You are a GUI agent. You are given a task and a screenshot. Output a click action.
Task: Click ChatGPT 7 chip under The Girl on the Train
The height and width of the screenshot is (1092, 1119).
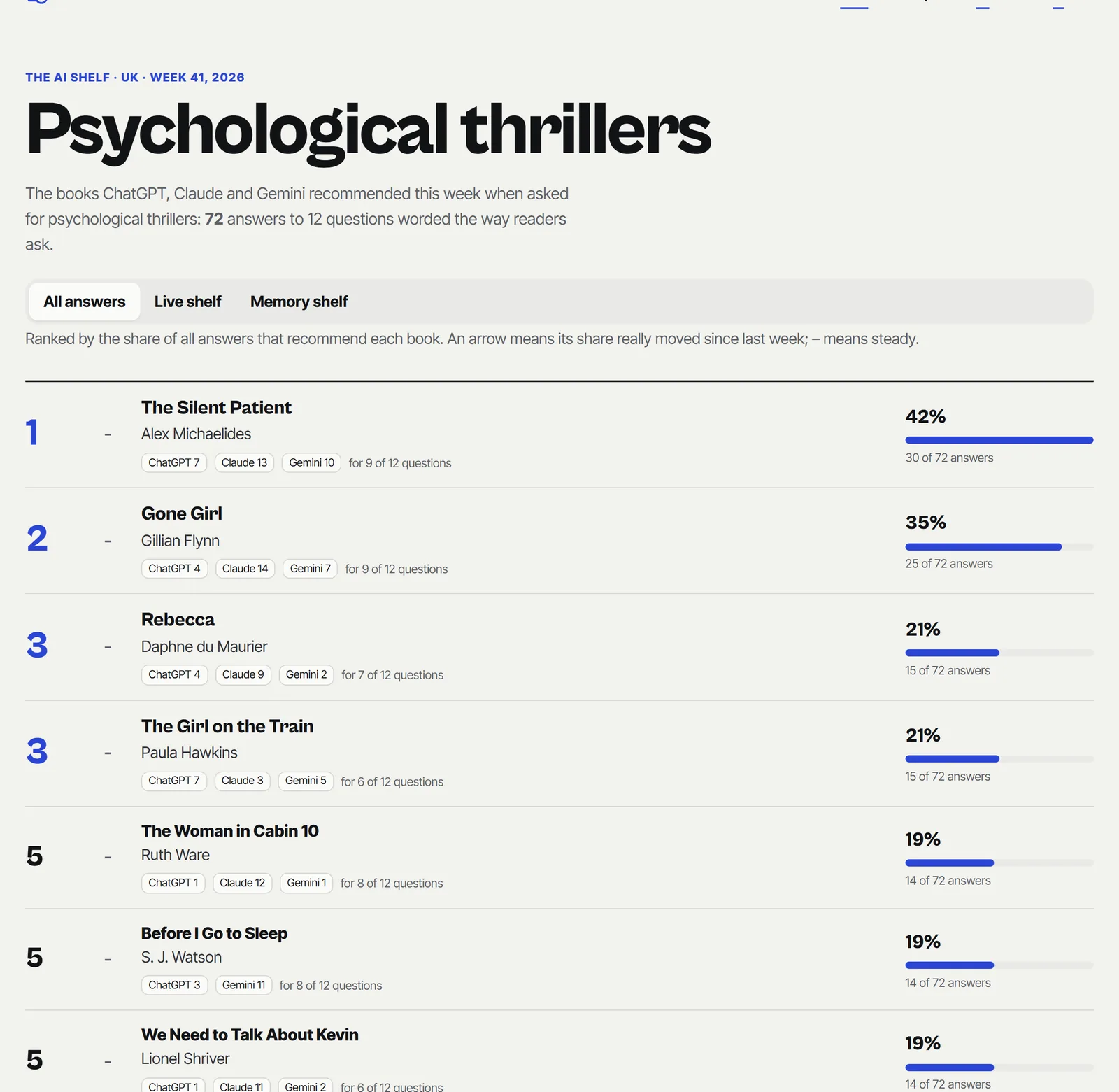coord(174,781)
